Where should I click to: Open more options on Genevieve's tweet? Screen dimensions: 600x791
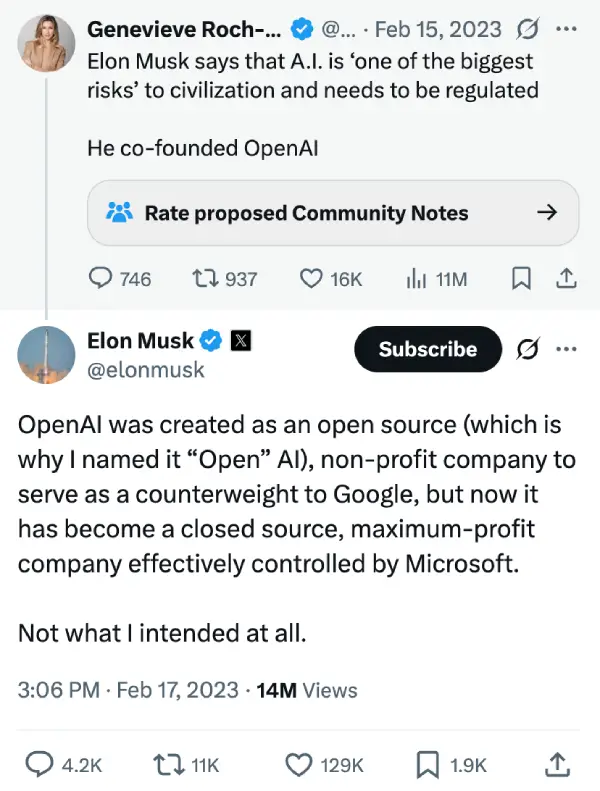click(566, 29)
